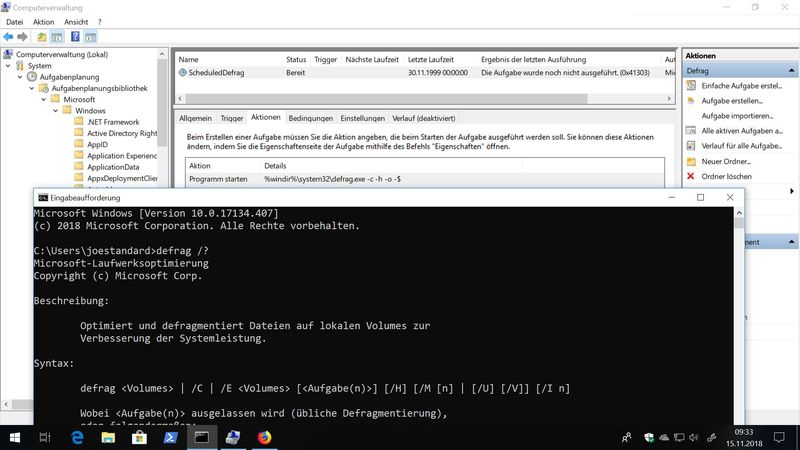Select the .NET Framework folder
The height and width of the screenshot is (450, 800).
coord(113,122)
